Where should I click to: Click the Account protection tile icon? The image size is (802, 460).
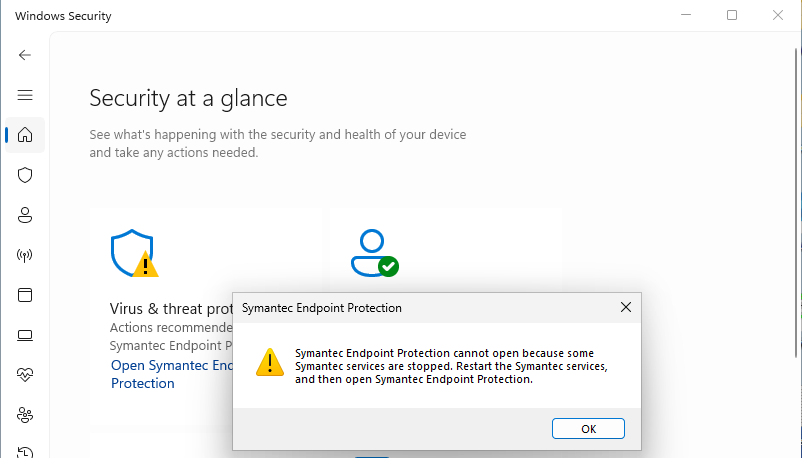[374, 253]
